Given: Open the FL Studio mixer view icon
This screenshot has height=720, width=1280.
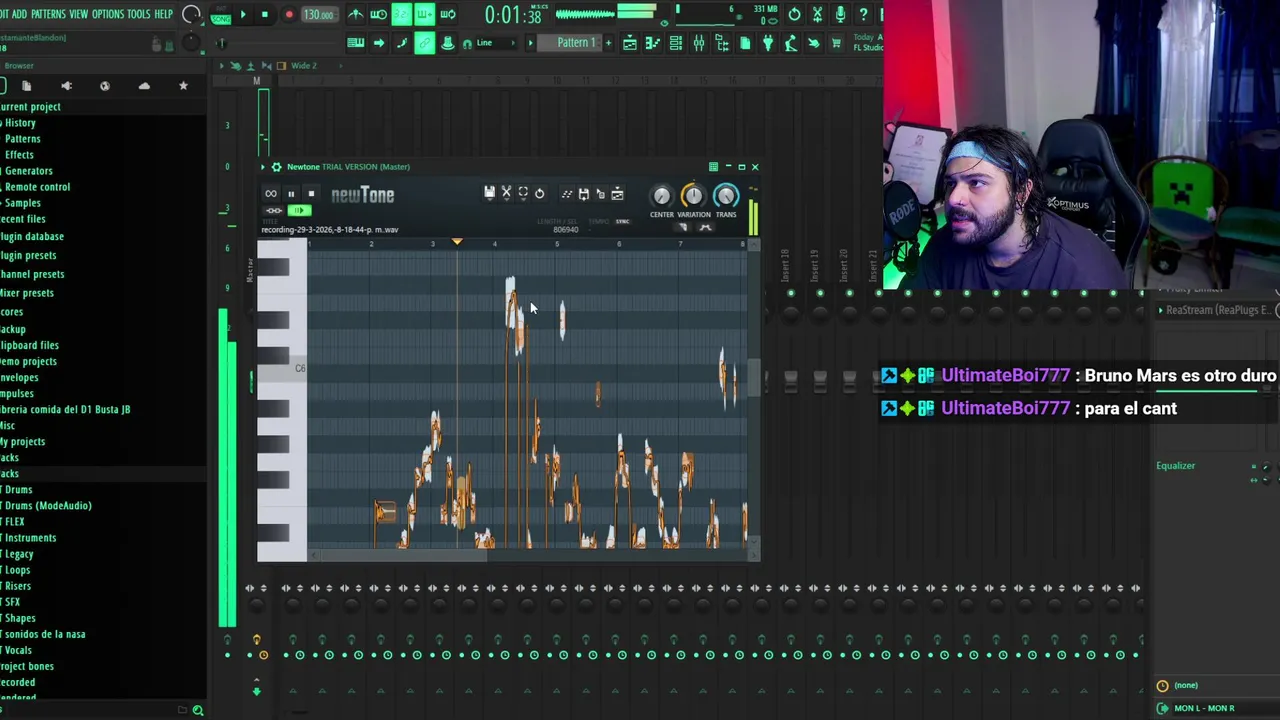Looking at the screenshot, I should 699,43.
